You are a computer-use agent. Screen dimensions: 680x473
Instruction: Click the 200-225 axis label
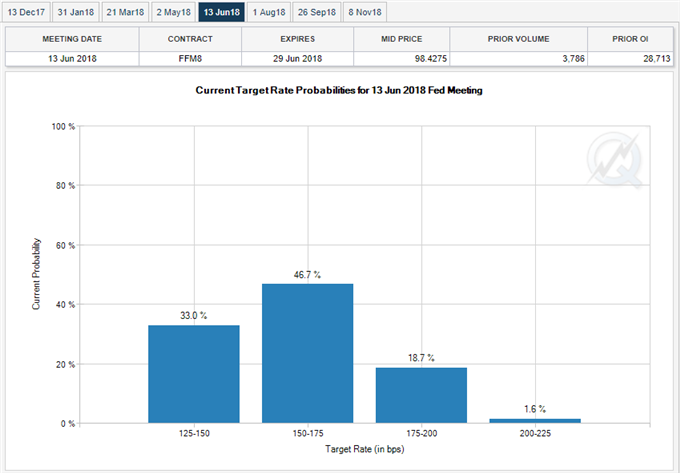pos(535,434)
